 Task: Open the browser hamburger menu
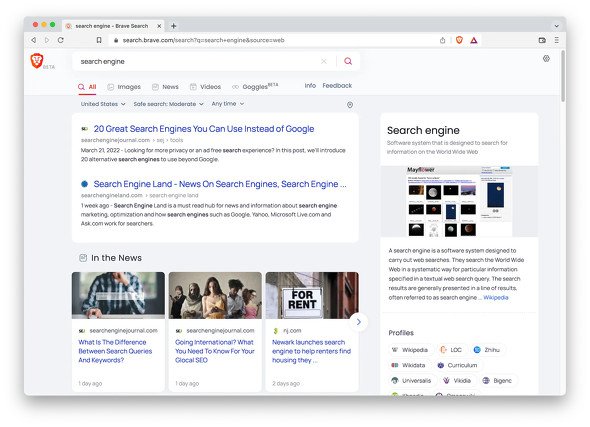click(557, 40)
